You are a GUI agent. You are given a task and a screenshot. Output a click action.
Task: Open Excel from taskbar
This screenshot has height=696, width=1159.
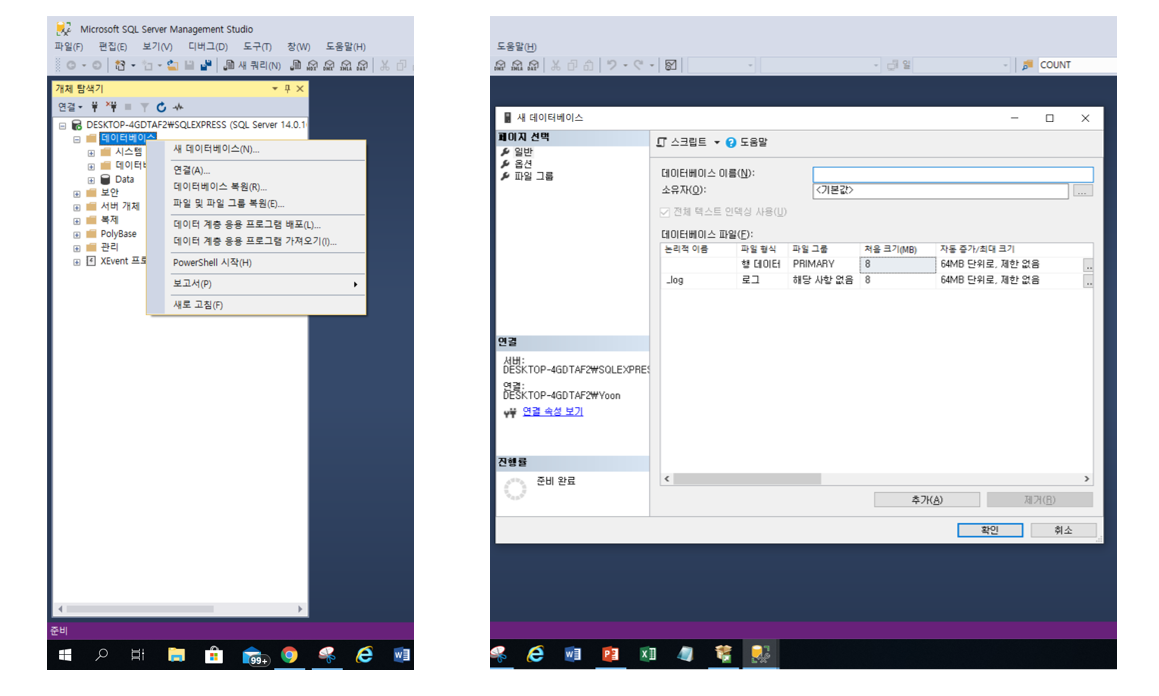tap(648, 654)
